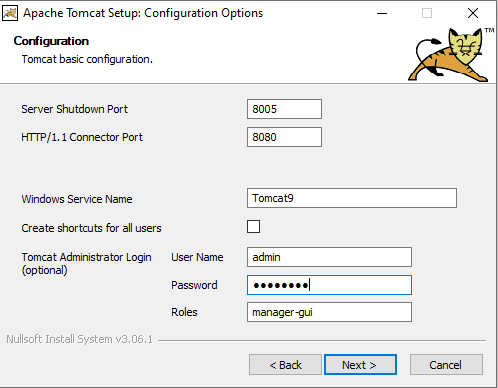Viewport: 498px width, 388px height.
Task: Select the Windows Service Name field
Action: (x=352, y=198)
